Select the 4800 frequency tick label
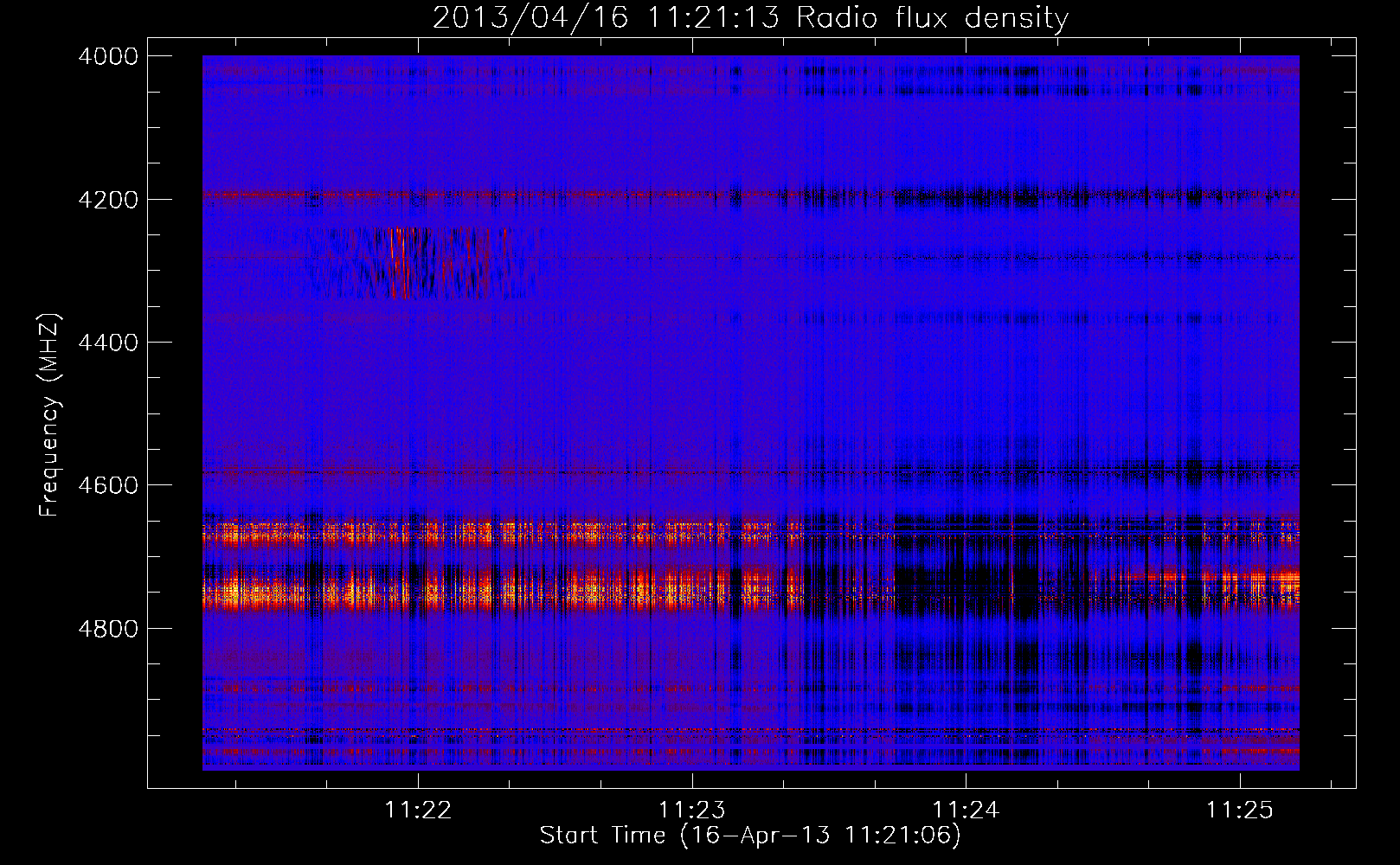 click(x=108, y=629)
